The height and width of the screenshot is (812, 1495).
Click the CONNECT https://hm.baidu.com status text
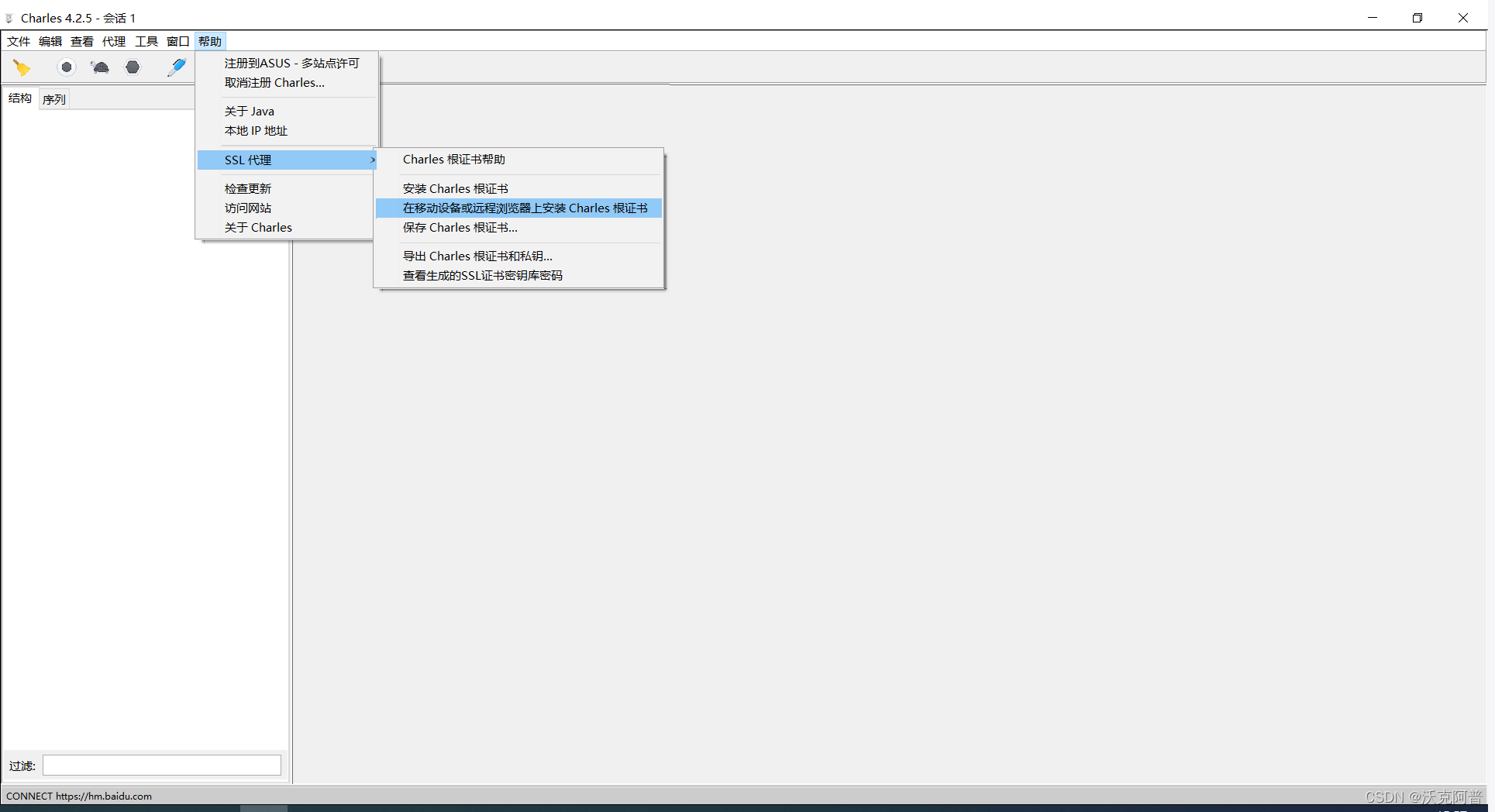coord(79,796)
